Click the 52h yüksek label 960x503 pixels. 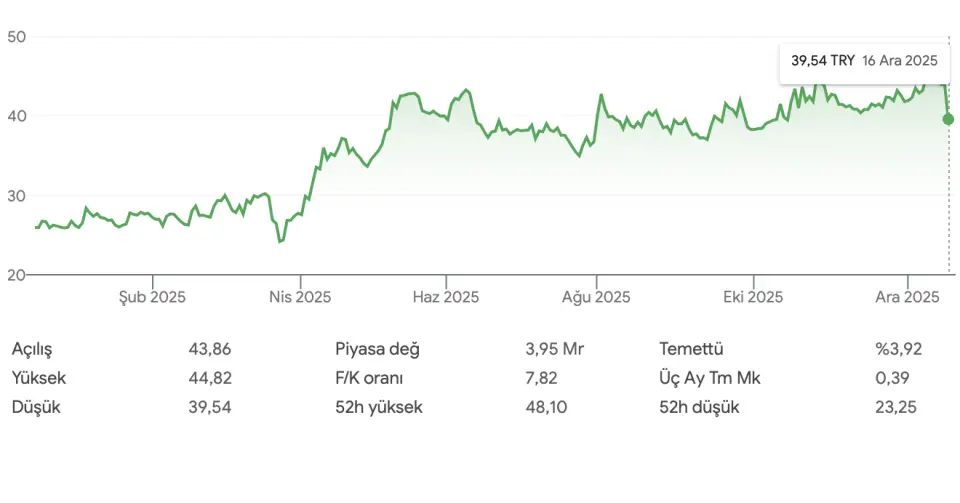point(379,407)
